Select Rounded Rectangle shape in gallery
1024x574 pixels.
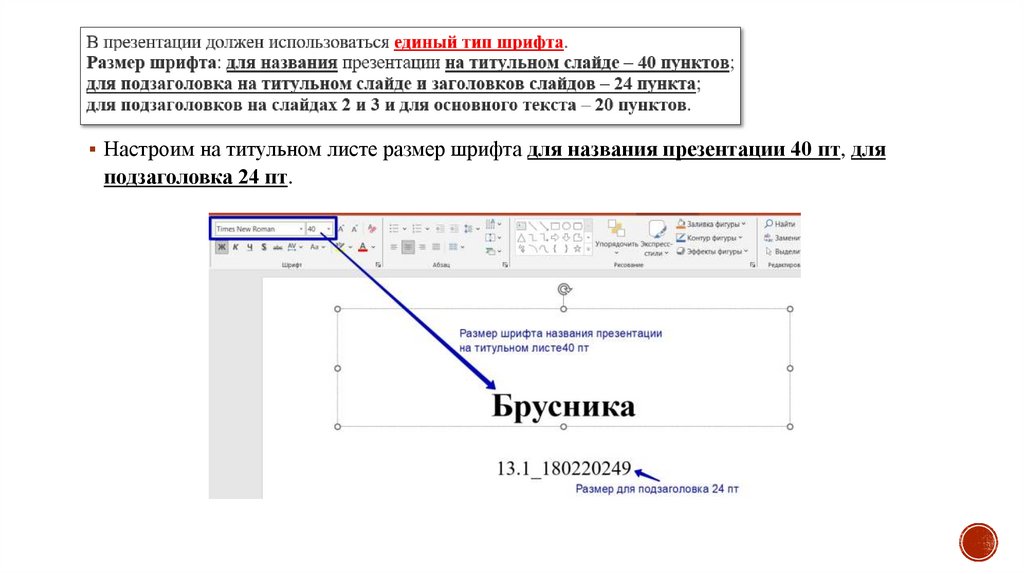[x=577, y=226]
